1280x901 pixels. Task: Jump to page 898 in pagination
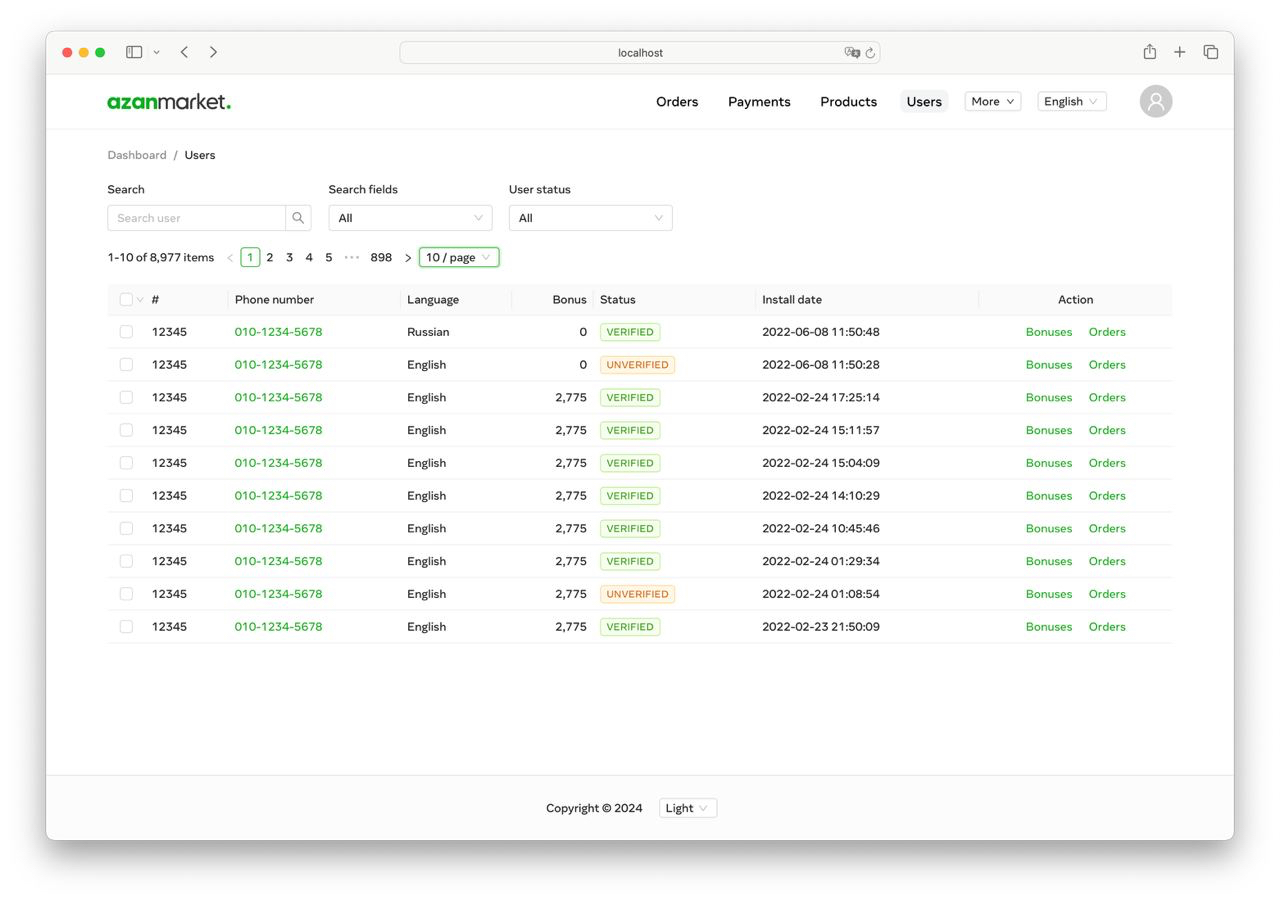click(381, 257)
